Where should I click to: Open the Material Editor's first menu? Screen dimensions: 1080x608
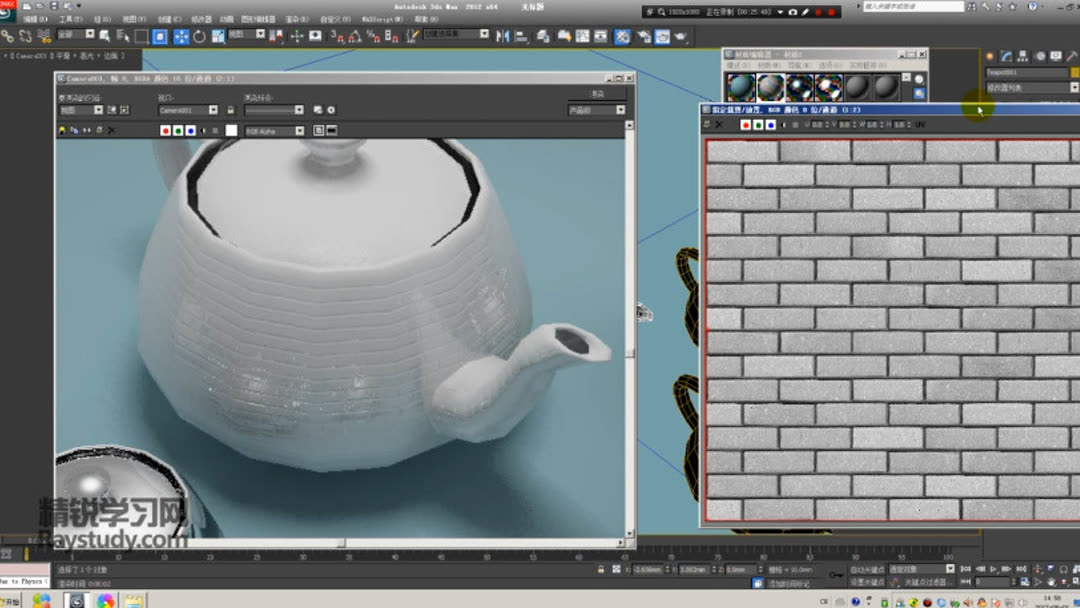click(737, 66)
